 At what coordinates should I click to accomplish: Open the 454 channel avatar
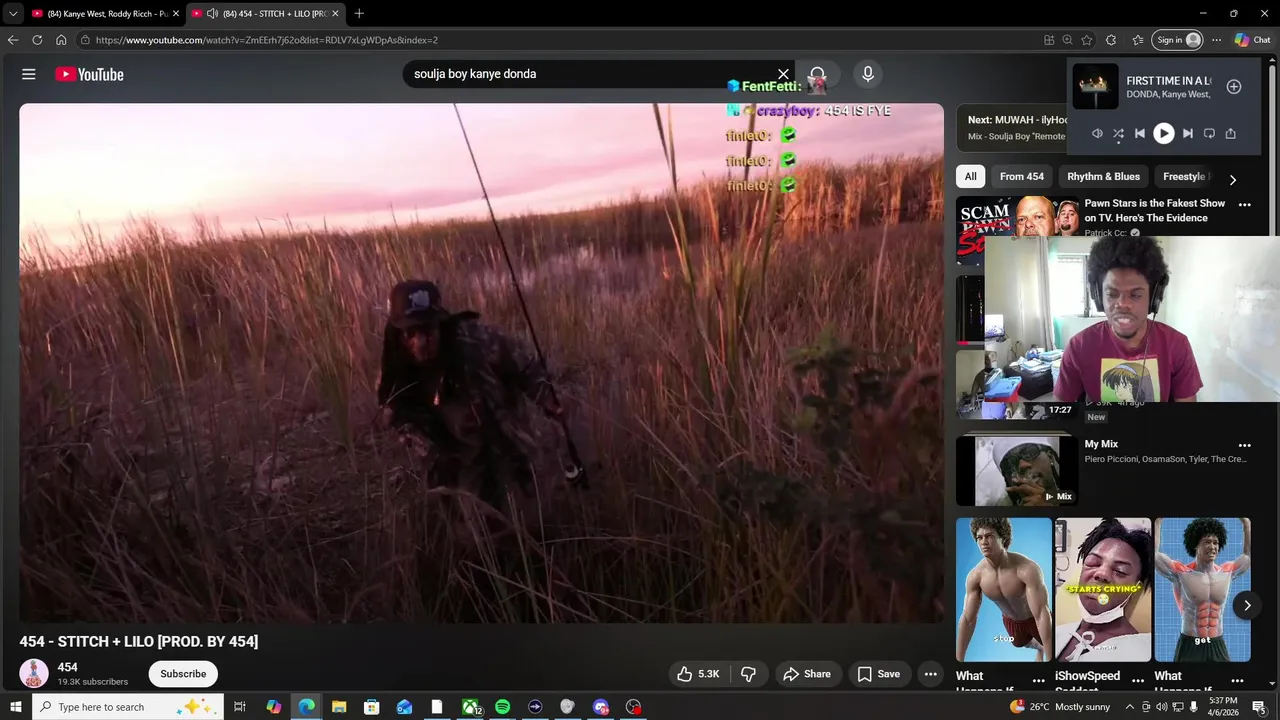[x=34, y=673]
